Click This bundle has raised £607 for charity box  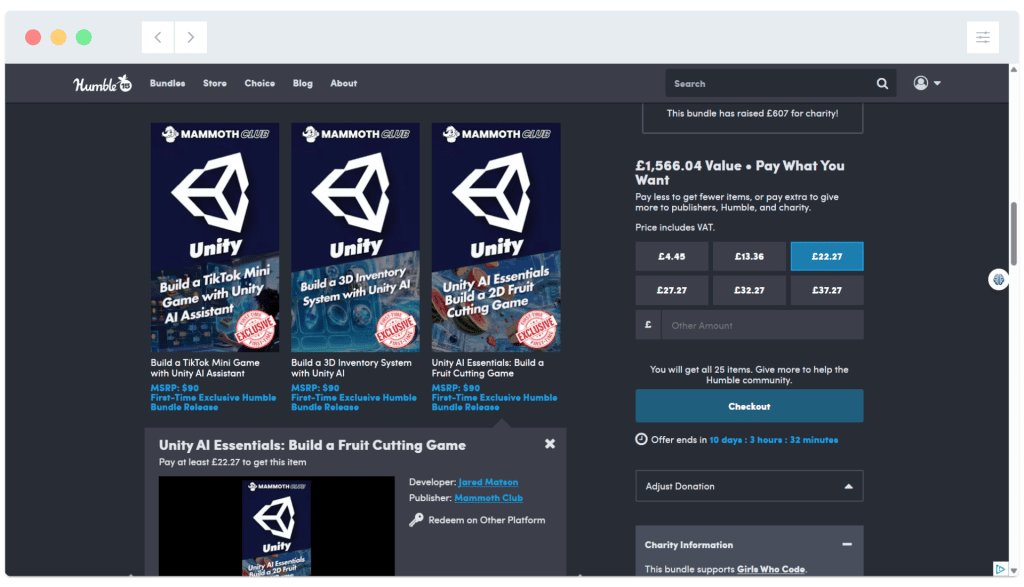pos(752,116)
